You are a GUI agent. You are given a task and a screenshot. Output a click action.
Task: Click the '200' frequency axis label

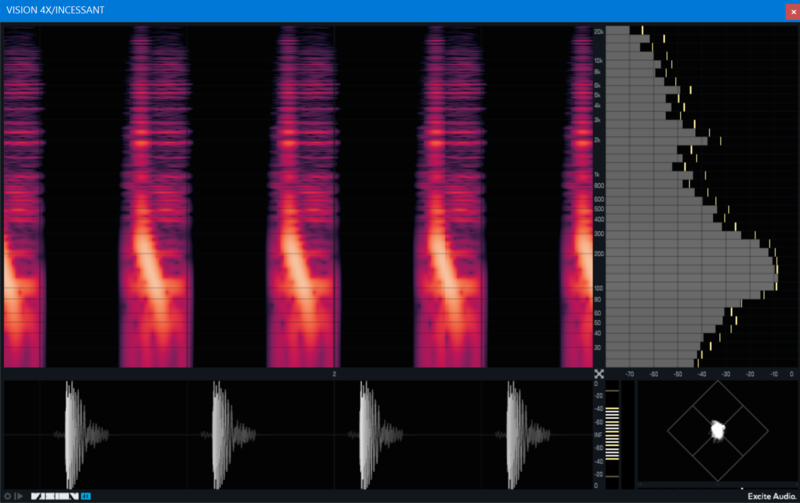pyautogui.click(x=598, y=254)
